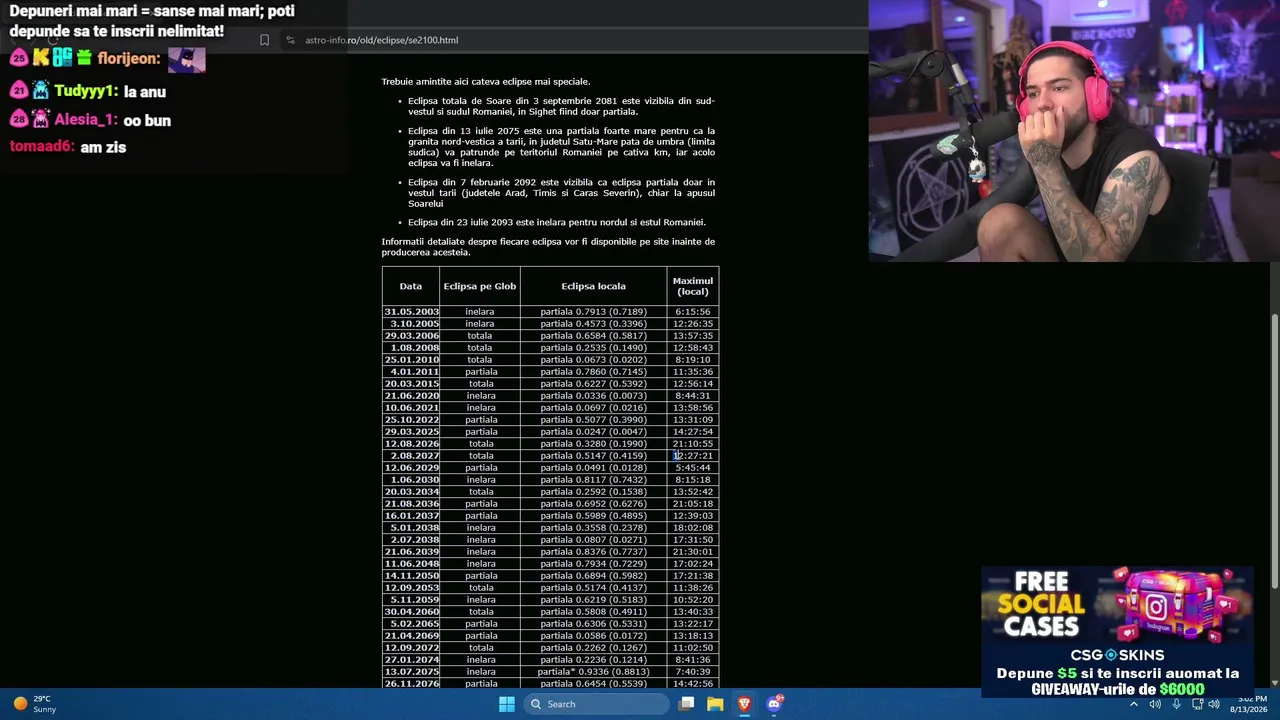
Task: Click the "partiala" cell in the 4.01.2011 row
Action: click(480, 372)
